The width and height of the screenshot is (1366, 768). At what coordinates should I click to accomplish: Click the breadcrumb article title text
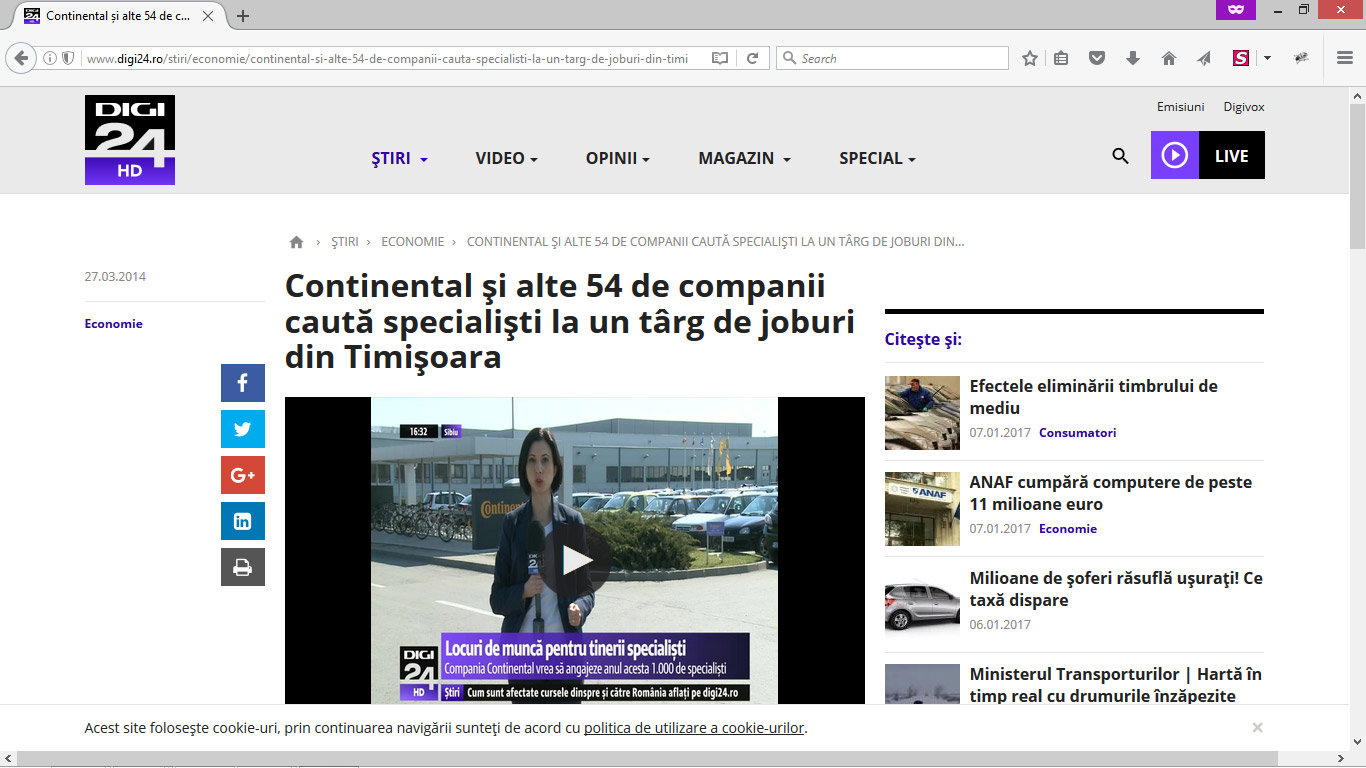pos(716,242)
